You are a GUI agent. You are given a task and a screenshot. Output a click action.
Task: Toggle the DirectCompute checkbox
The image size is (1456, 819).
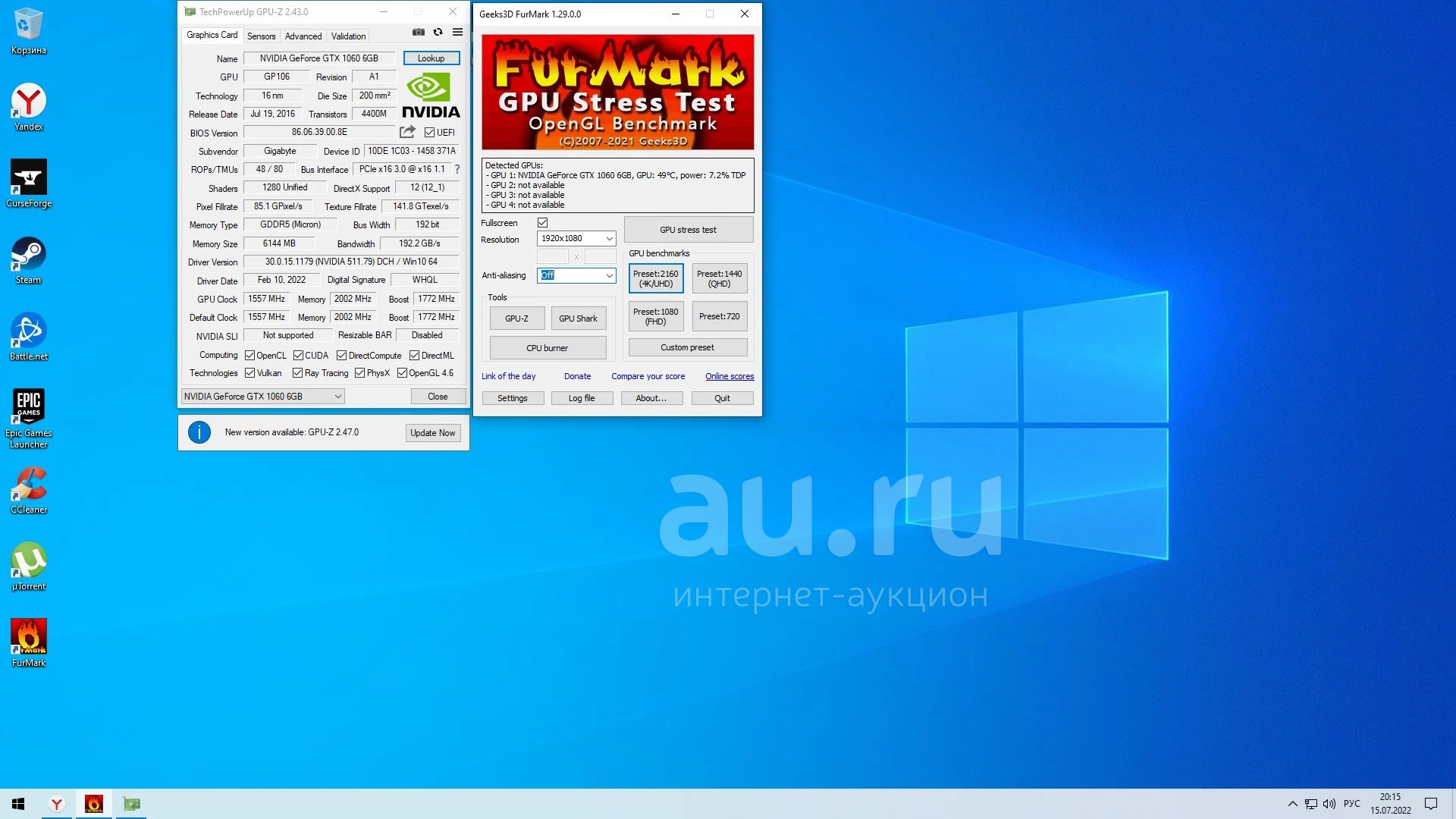click(x=341, y=356)
